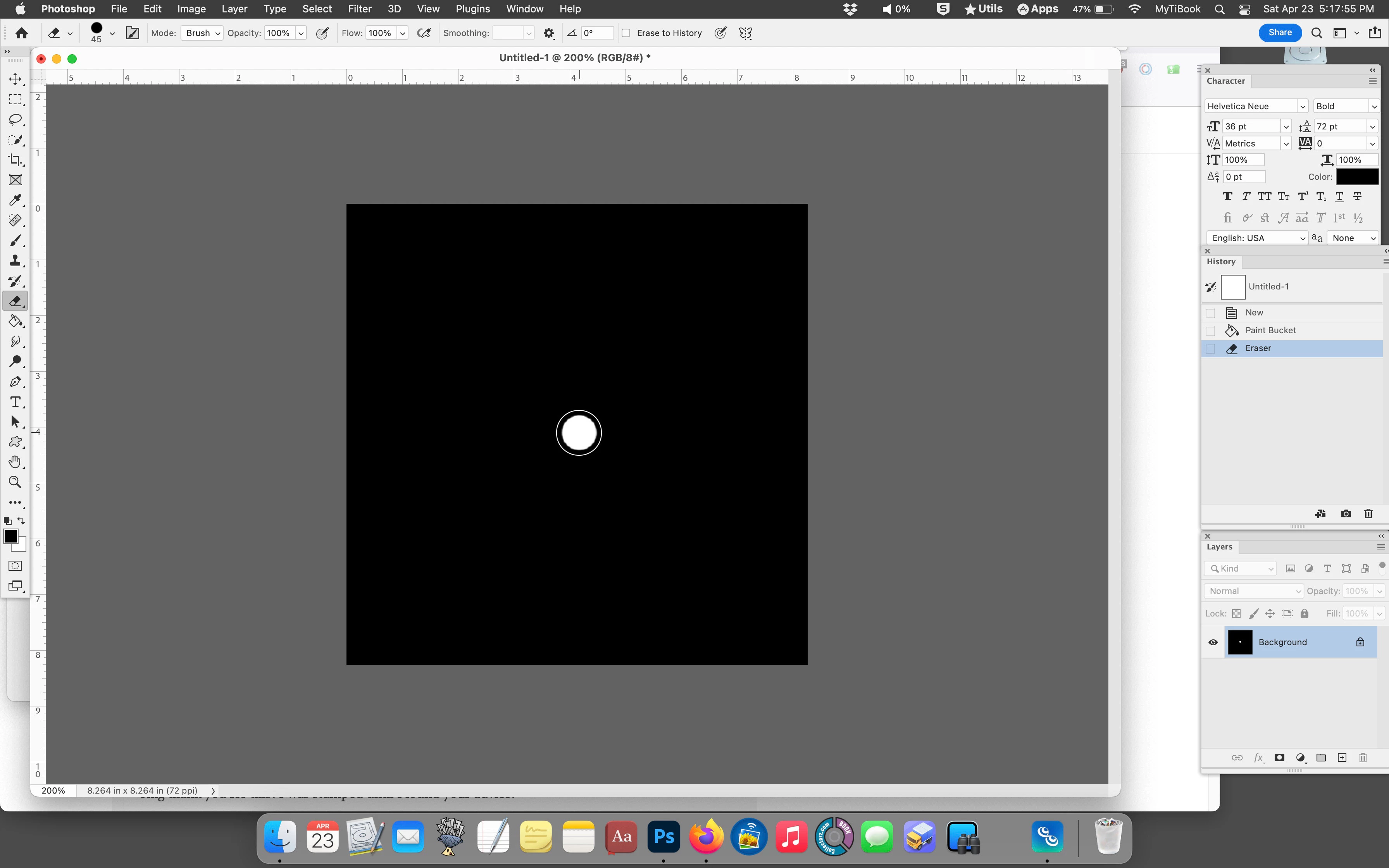Expand the Helvetica Neue font family dropdown

(x=1302, y=107)
